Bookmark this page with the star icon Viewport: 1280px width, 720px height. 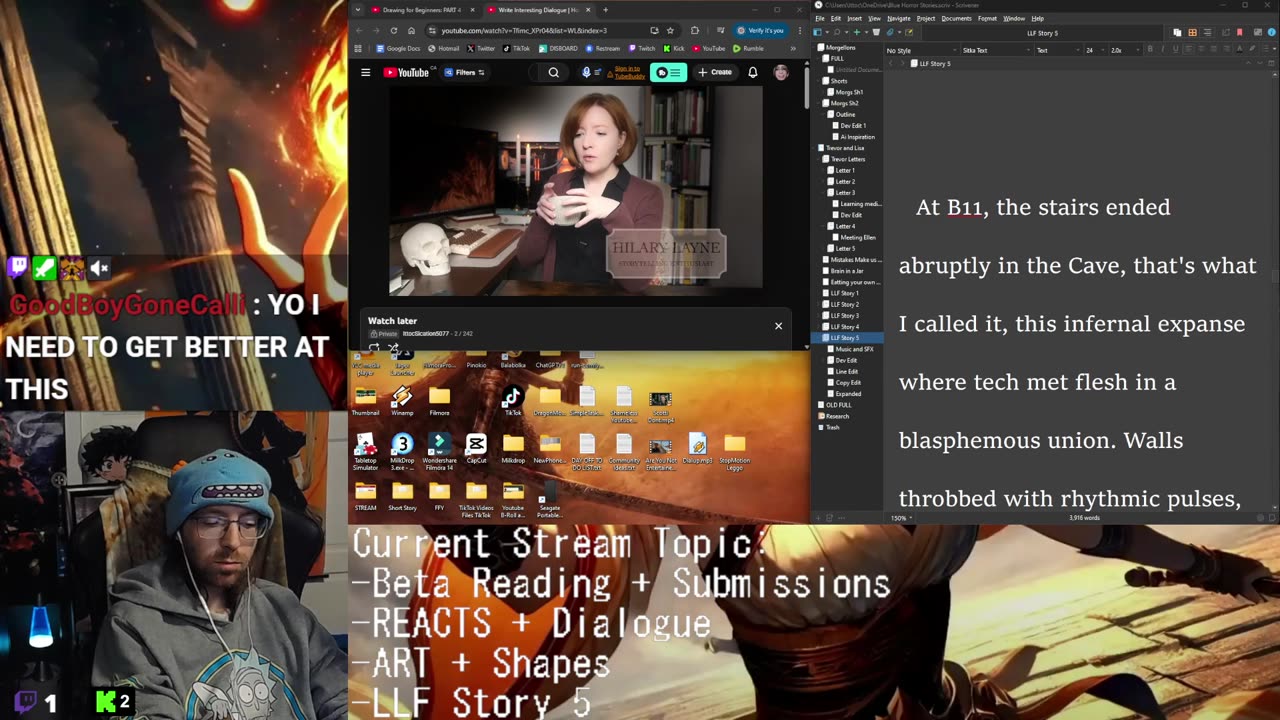pos(670,30)
